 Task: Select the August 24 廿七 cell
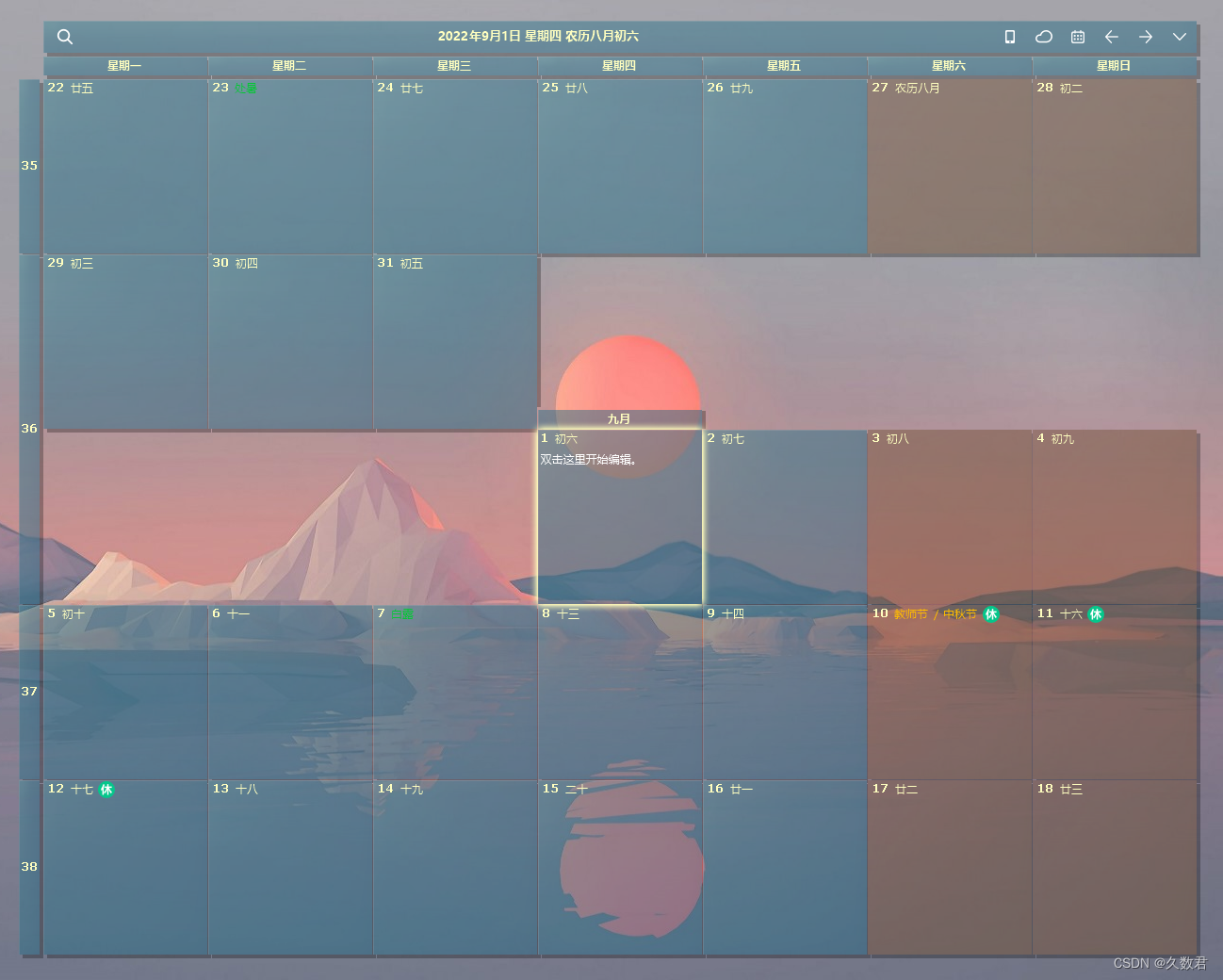point(455,167)
